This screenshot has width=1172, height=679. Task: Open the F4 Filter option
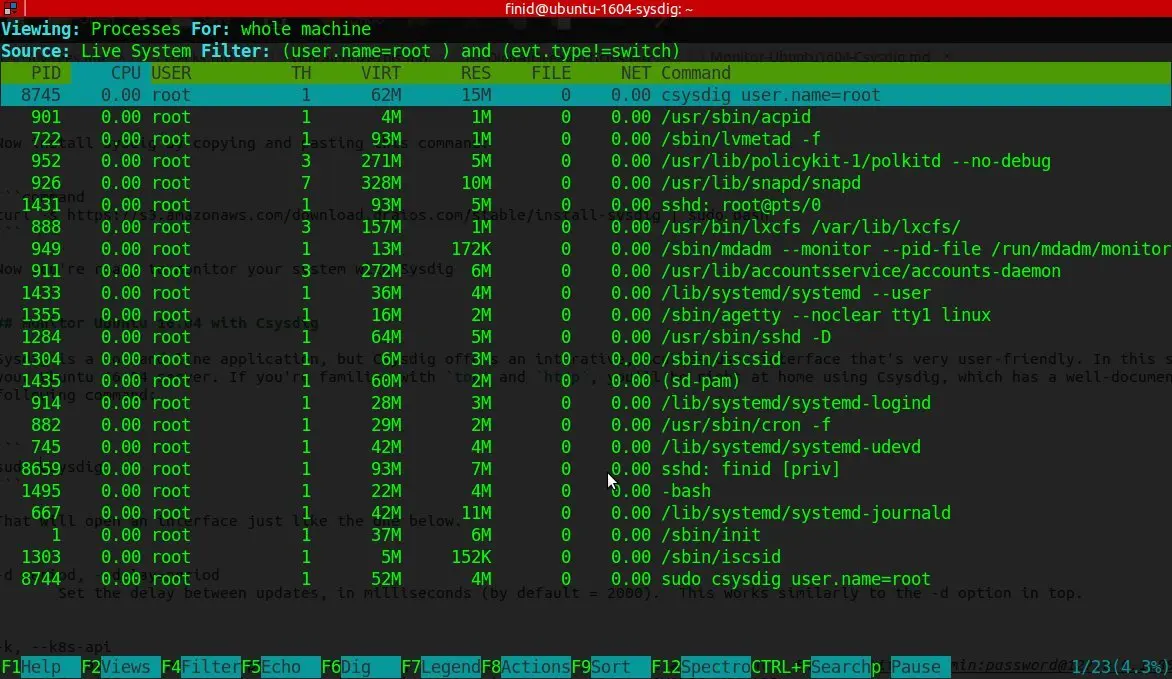201,667
